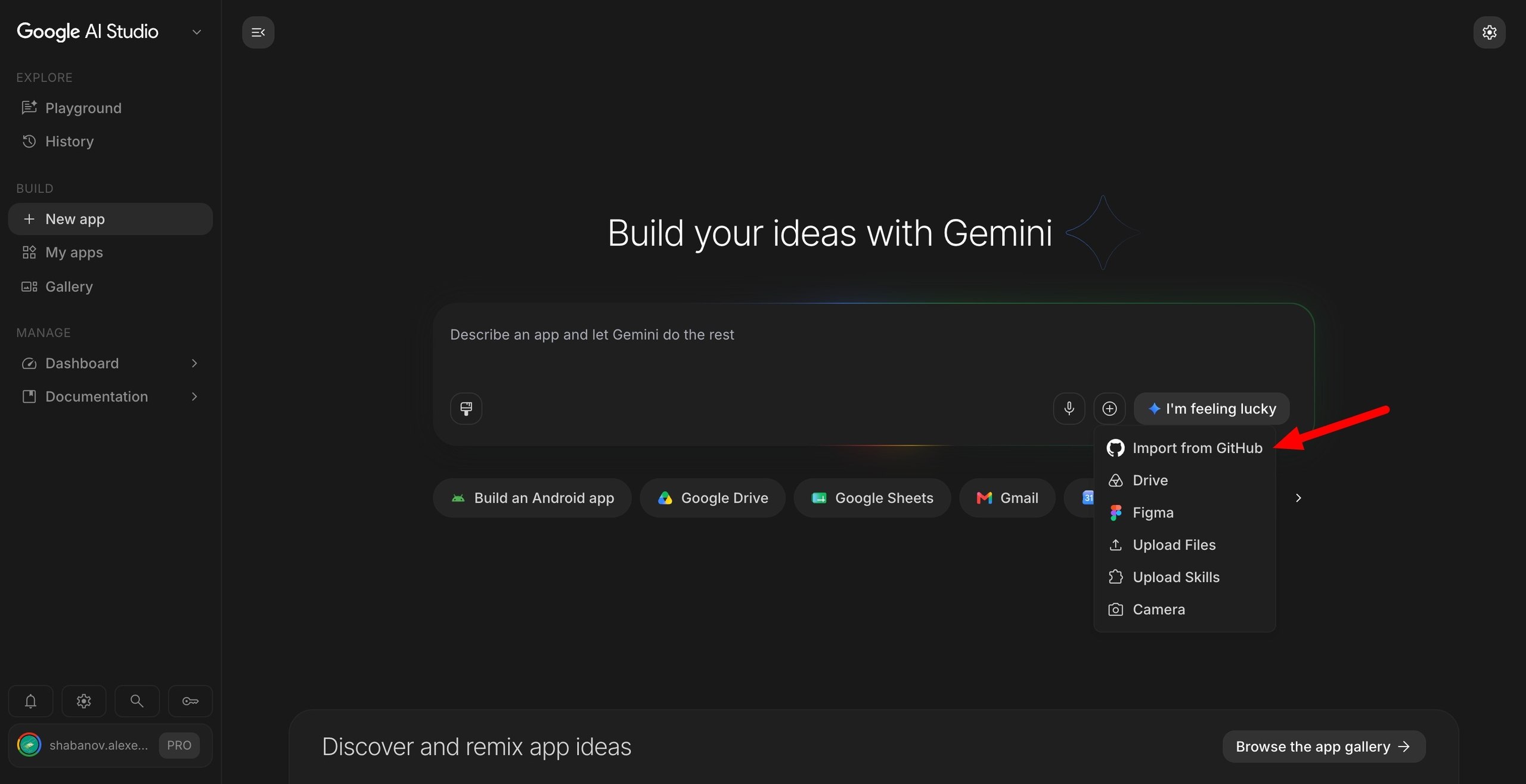Open Gallery in the sidebar
1526x784 pixels.
(110, 287)
